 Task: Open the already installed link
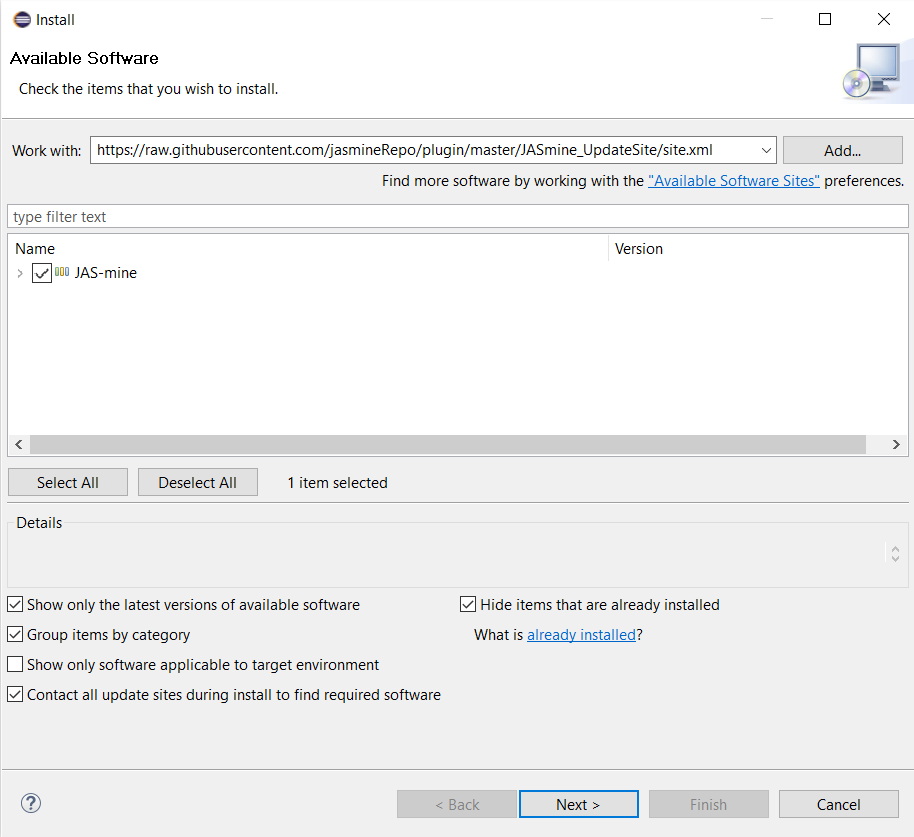click(x=581, y=635)
